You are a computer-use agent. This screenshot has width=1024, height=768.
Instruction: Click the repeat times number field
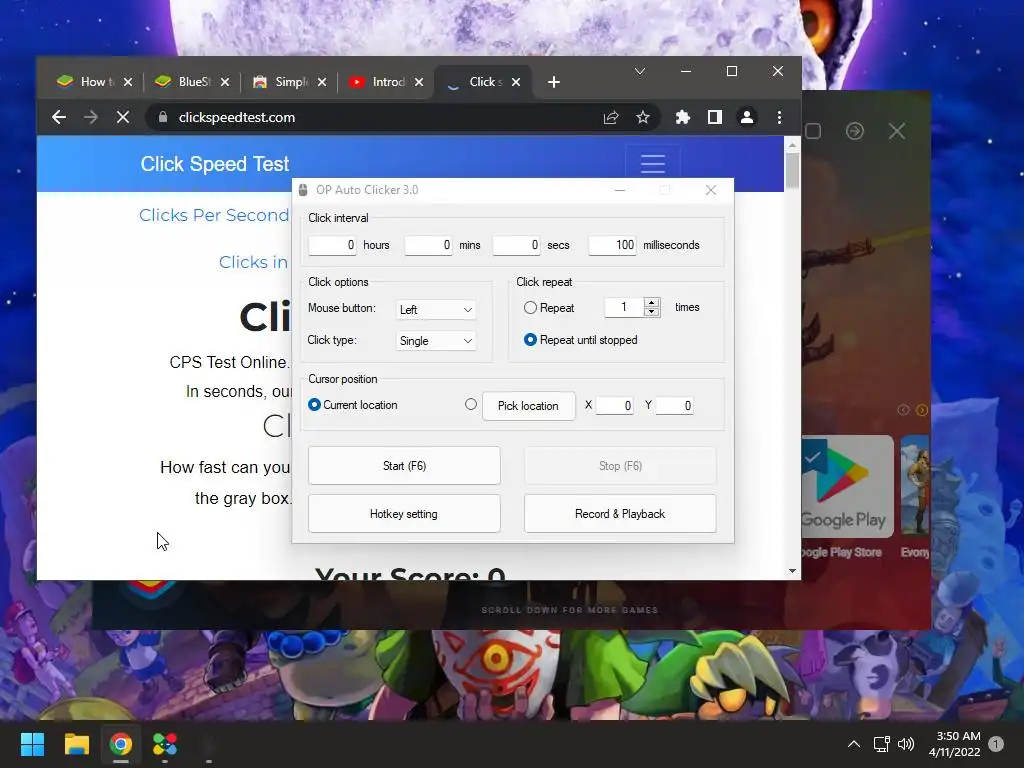(x=624, y=307)
